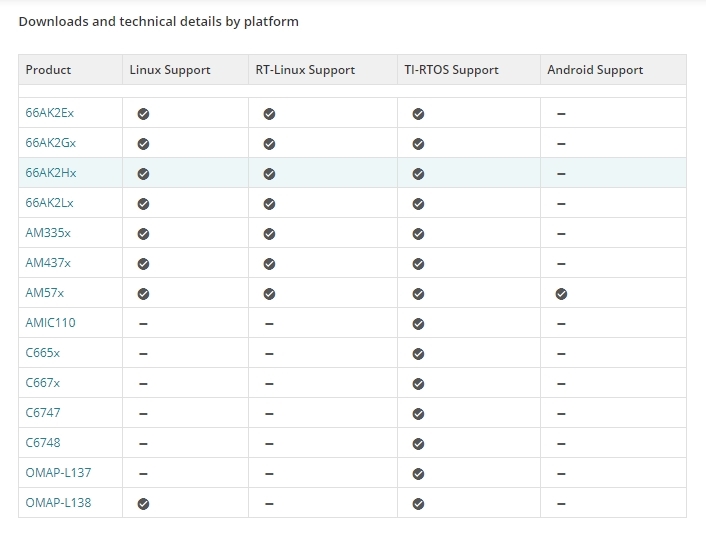Click the RT-Linux Support checkmark for 66AK2Lx
Image resolution: width=706 pixels, height=538 pixels.
269,204
